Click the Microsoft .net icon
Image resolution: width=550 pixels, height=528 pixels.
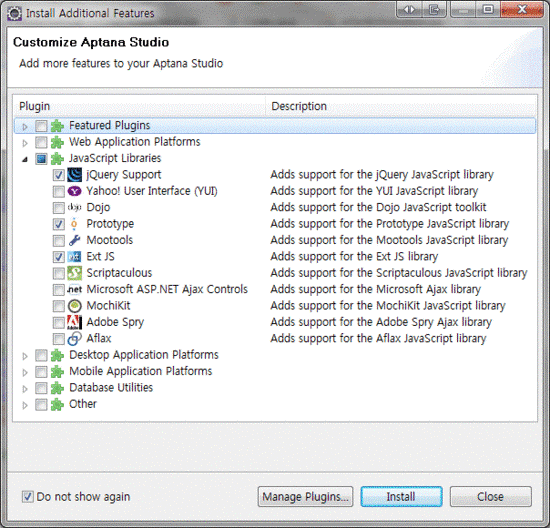coord(74,289)
